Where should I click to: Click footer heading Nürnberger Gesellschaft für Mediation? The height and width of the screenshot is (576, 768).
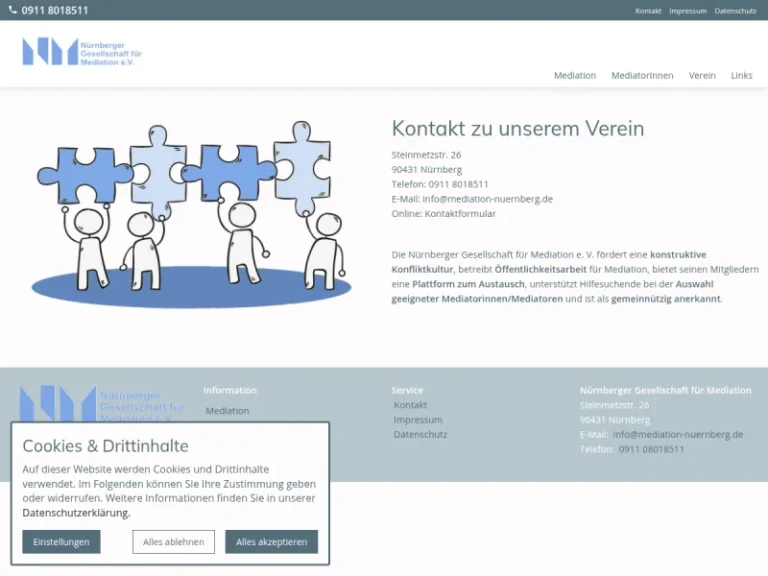[x=665, y=390]
